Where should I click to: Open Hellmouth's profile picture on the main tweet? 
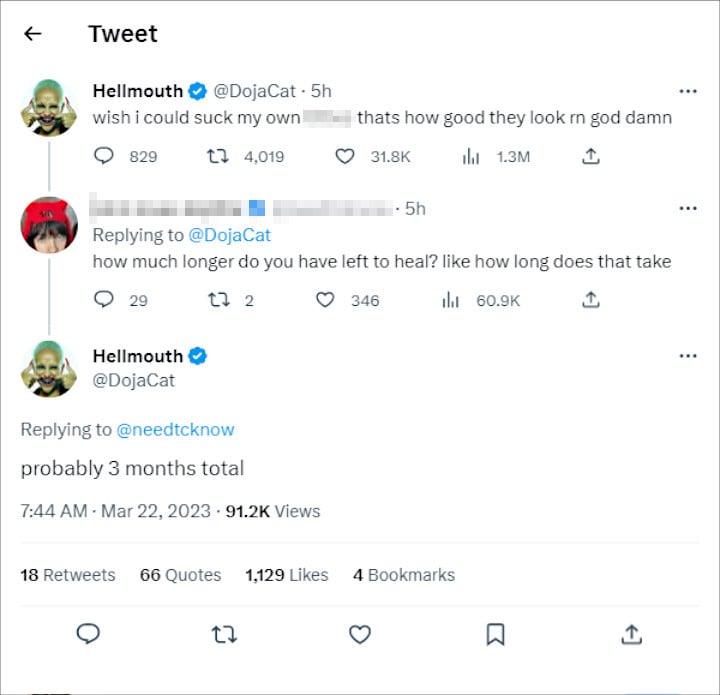pyautogui.click(x=49, y=369)
